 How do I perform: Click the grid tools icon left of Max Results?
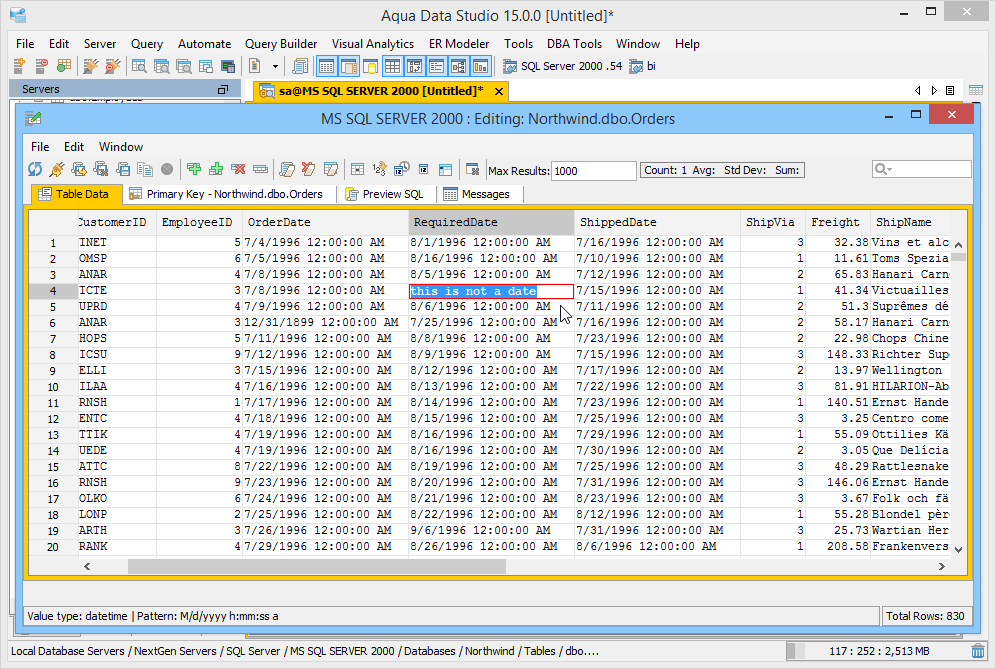pos(472,169)
